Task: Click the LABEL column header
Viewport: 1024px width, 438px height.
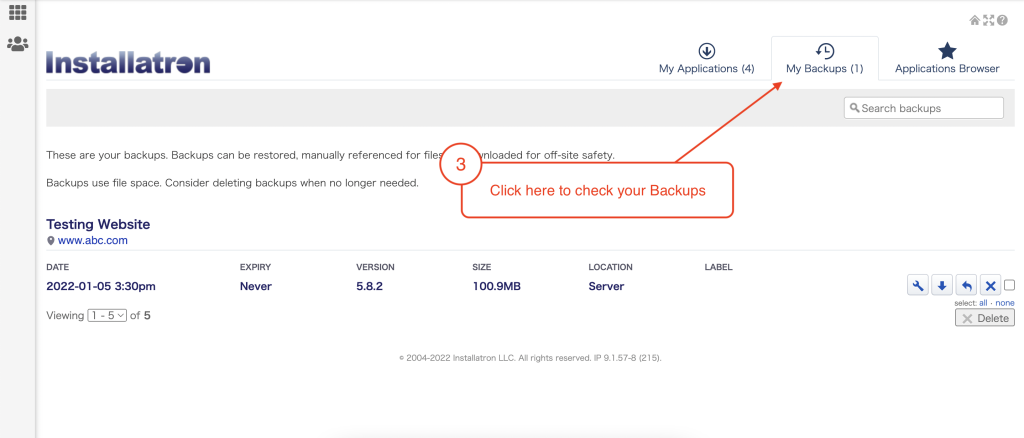Action: (x=718, y=267)
